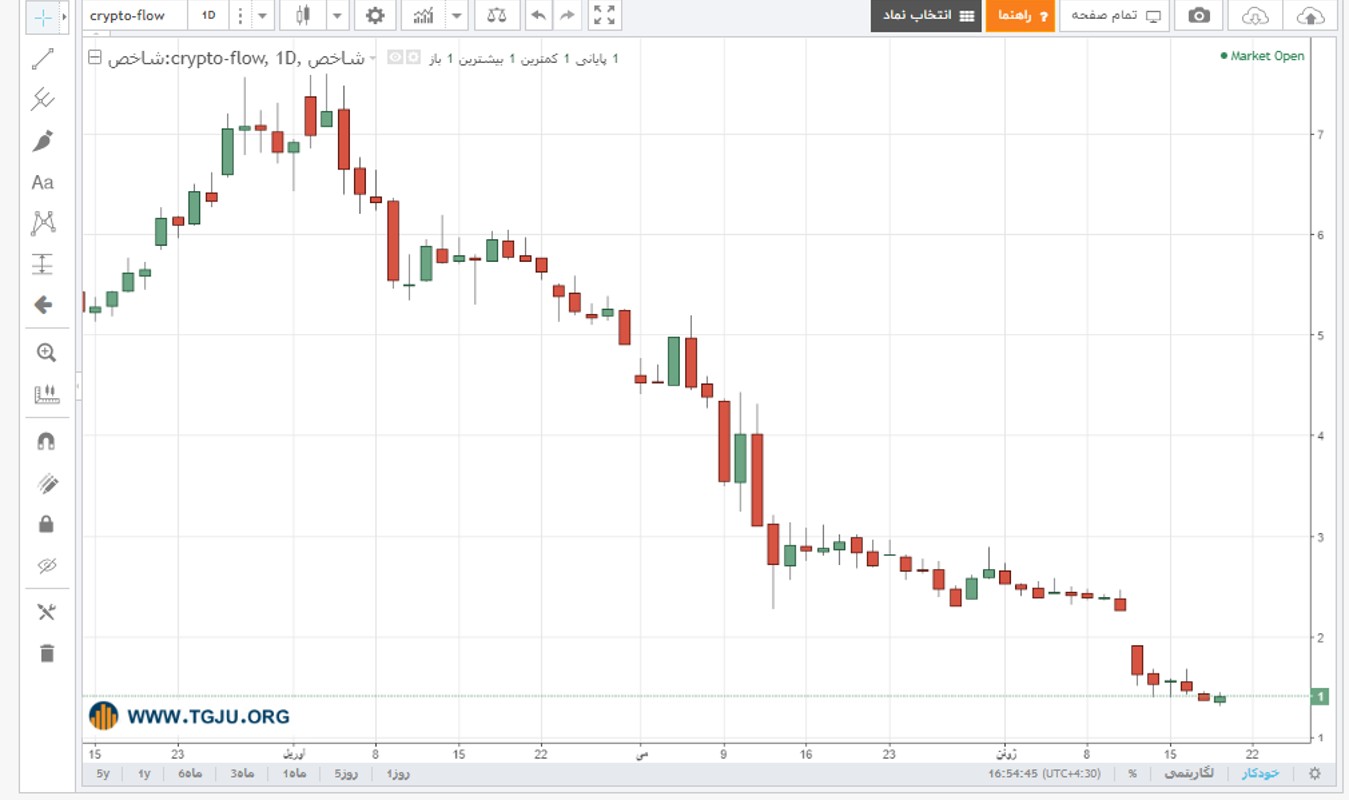Take a chart snapshot with camera icon
This screenshot has width=1349, height=800.
[x=1199, y=16]
